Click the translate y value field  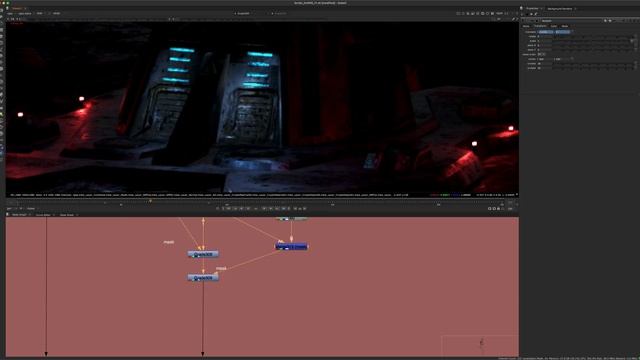point(562,32)
